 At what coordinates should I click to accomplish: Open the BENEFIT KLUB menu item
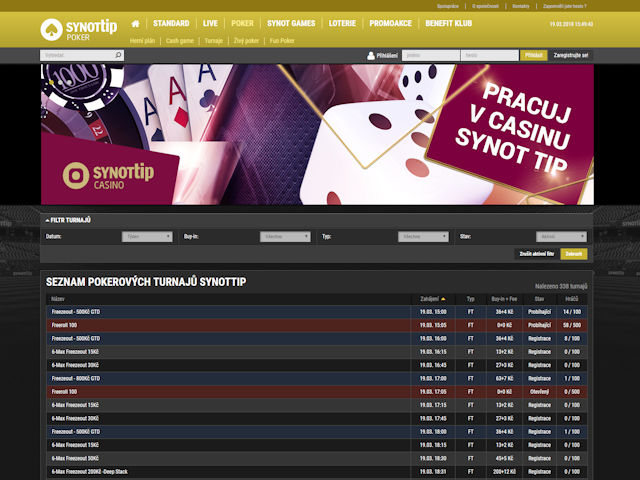click(449, 24)
